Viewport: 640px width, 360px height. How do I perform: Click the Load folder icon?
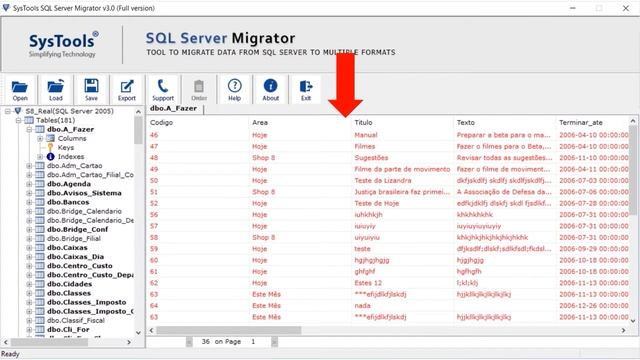pyautogui.click(x=56, y=89)
